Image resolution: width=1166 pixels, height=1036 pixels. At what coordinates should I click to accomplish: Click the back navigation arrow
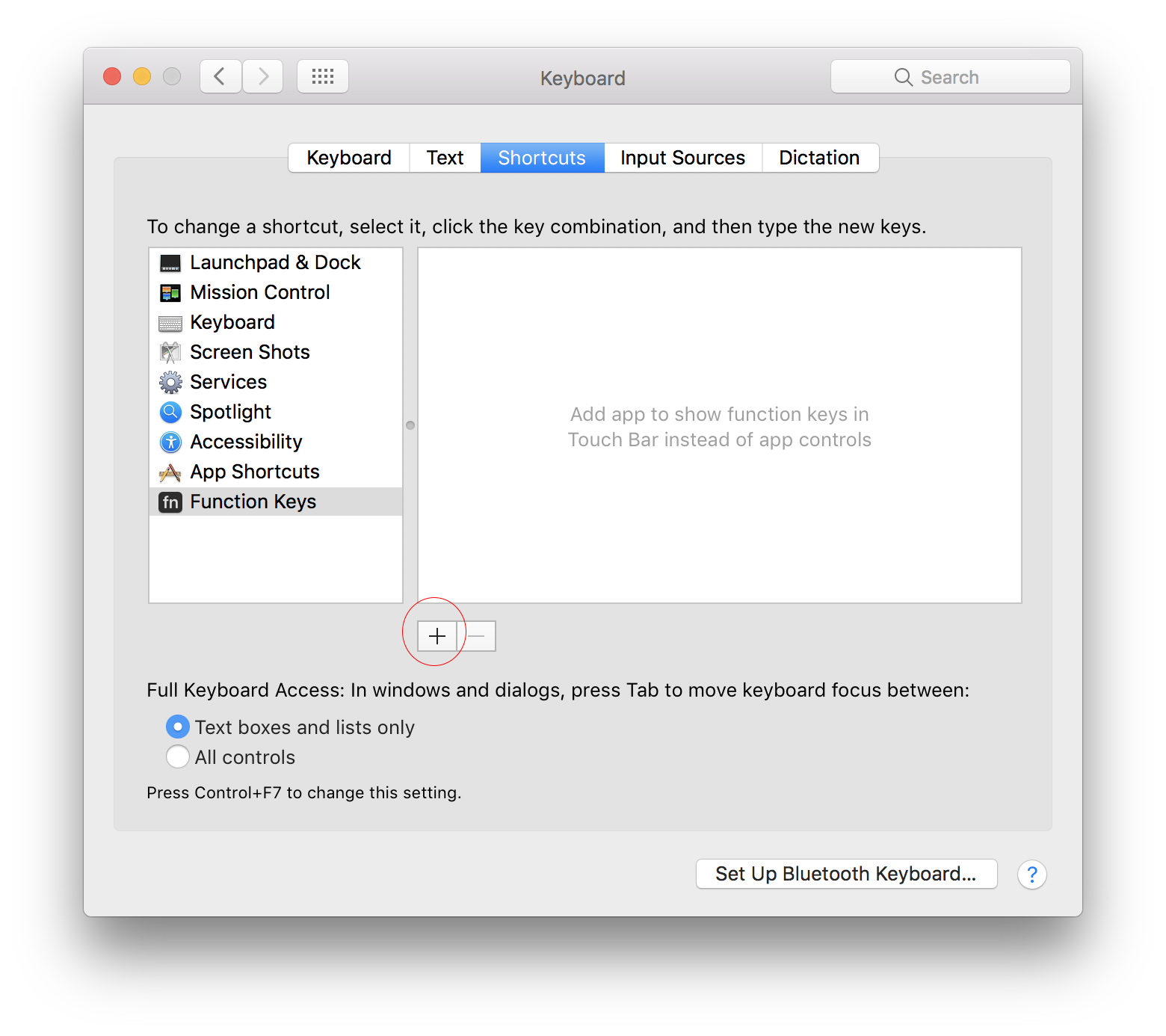tap(220, 75)
